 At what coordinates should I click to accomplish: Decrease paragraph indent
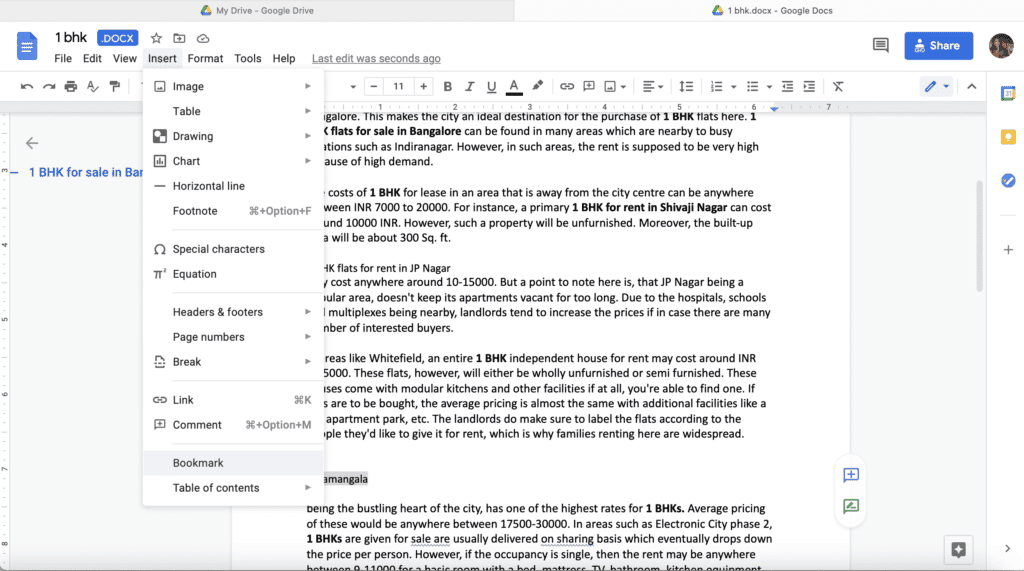(x=788, y=87)
